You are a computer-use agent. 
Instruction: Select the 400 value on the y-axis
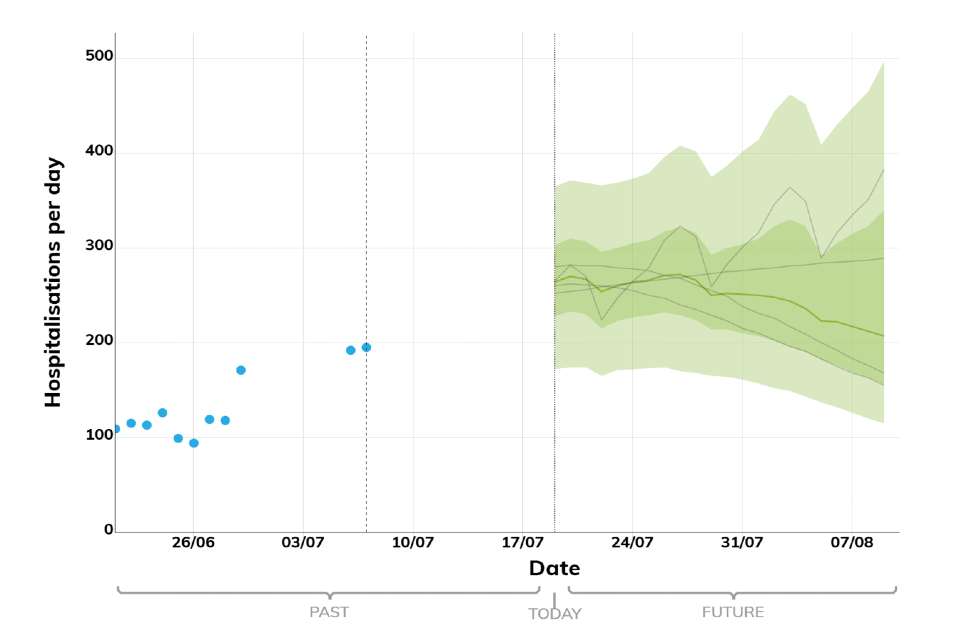pyautogui.click(x=98, y=151)
